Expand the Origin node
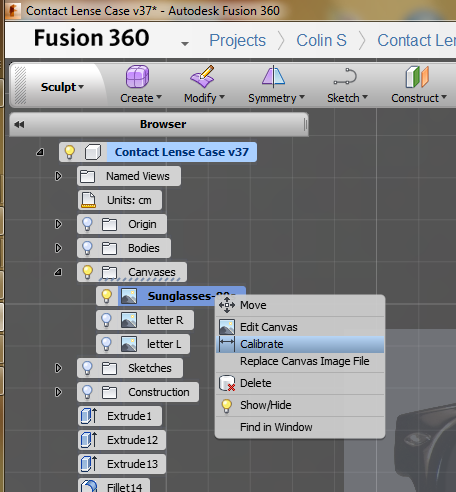456x492 pixels. click(58, 224)
